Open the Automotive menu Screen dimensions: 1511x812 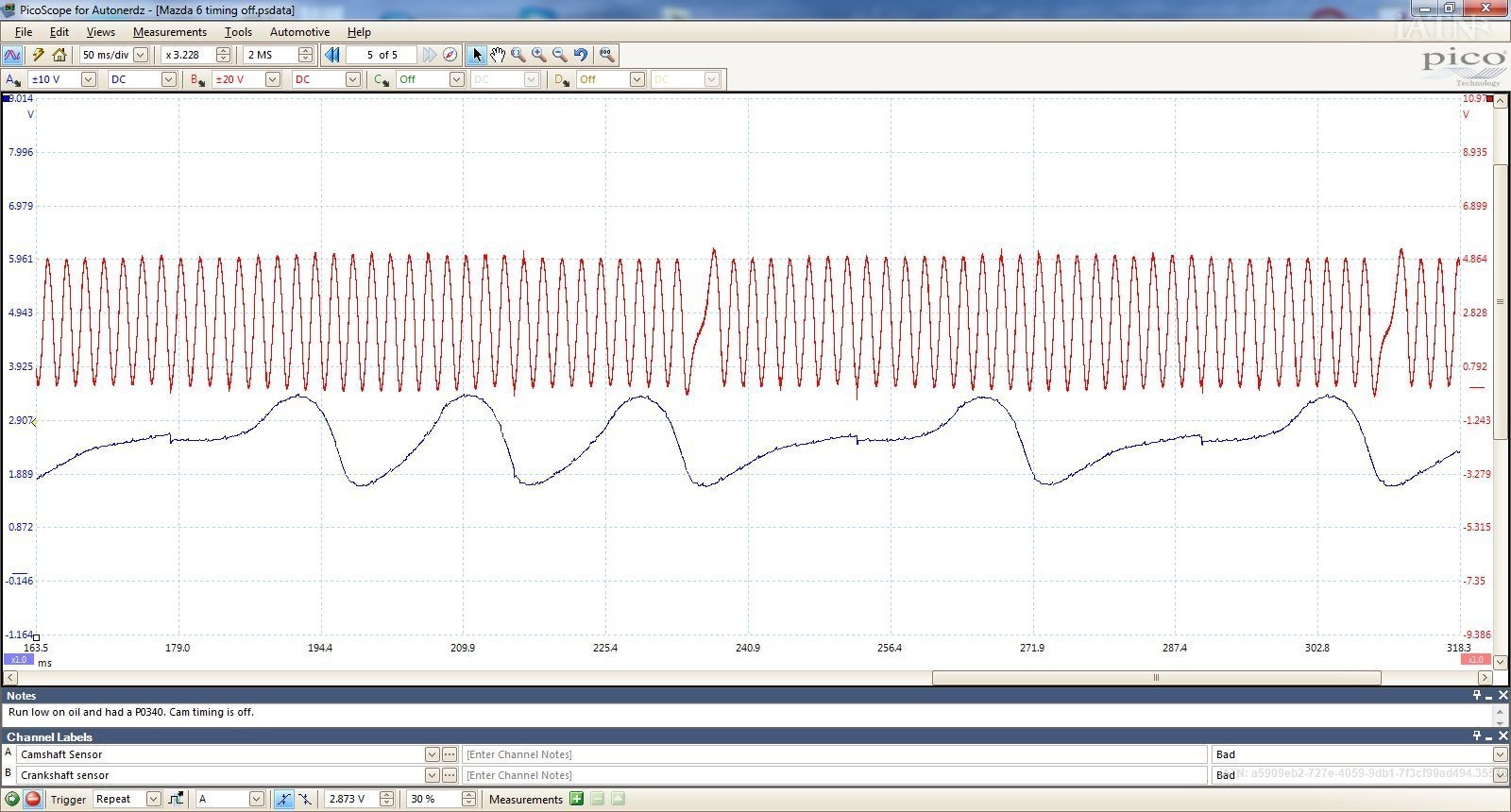point(299,31)
